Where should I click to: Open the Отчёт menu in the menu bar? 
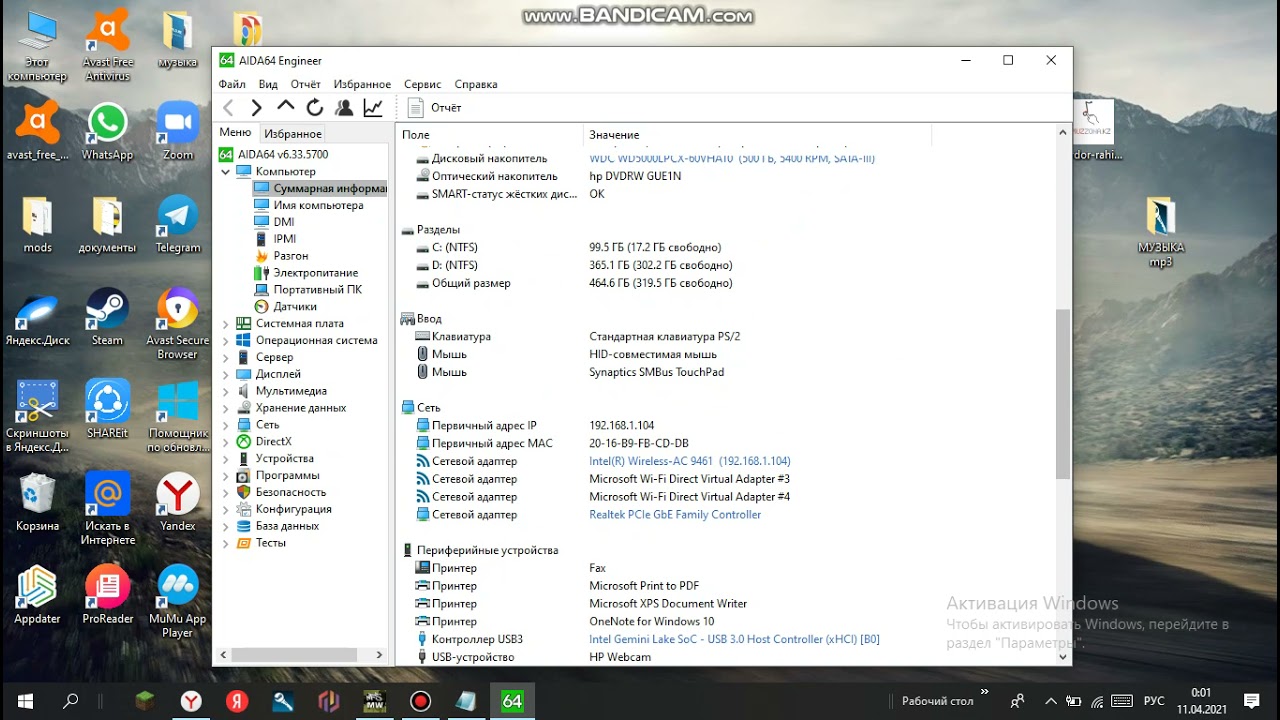coord(305,85)
